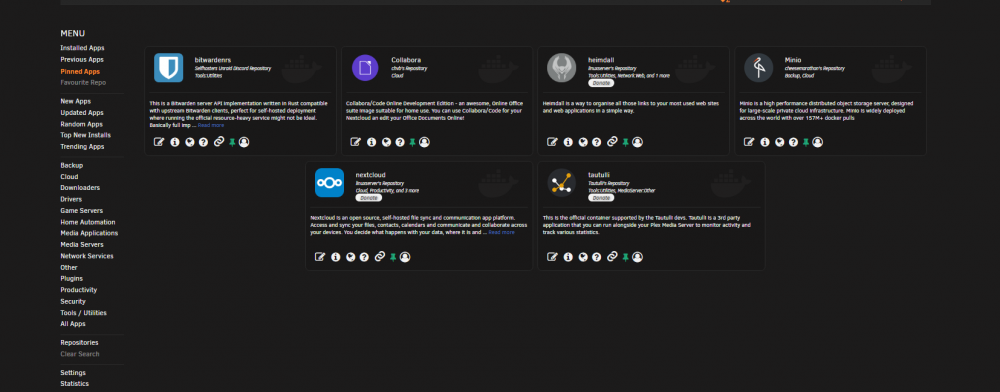Screen dimensions: 1000x392
Task: Open the edit icon on the tautulli card
Action: click(552, 257)
